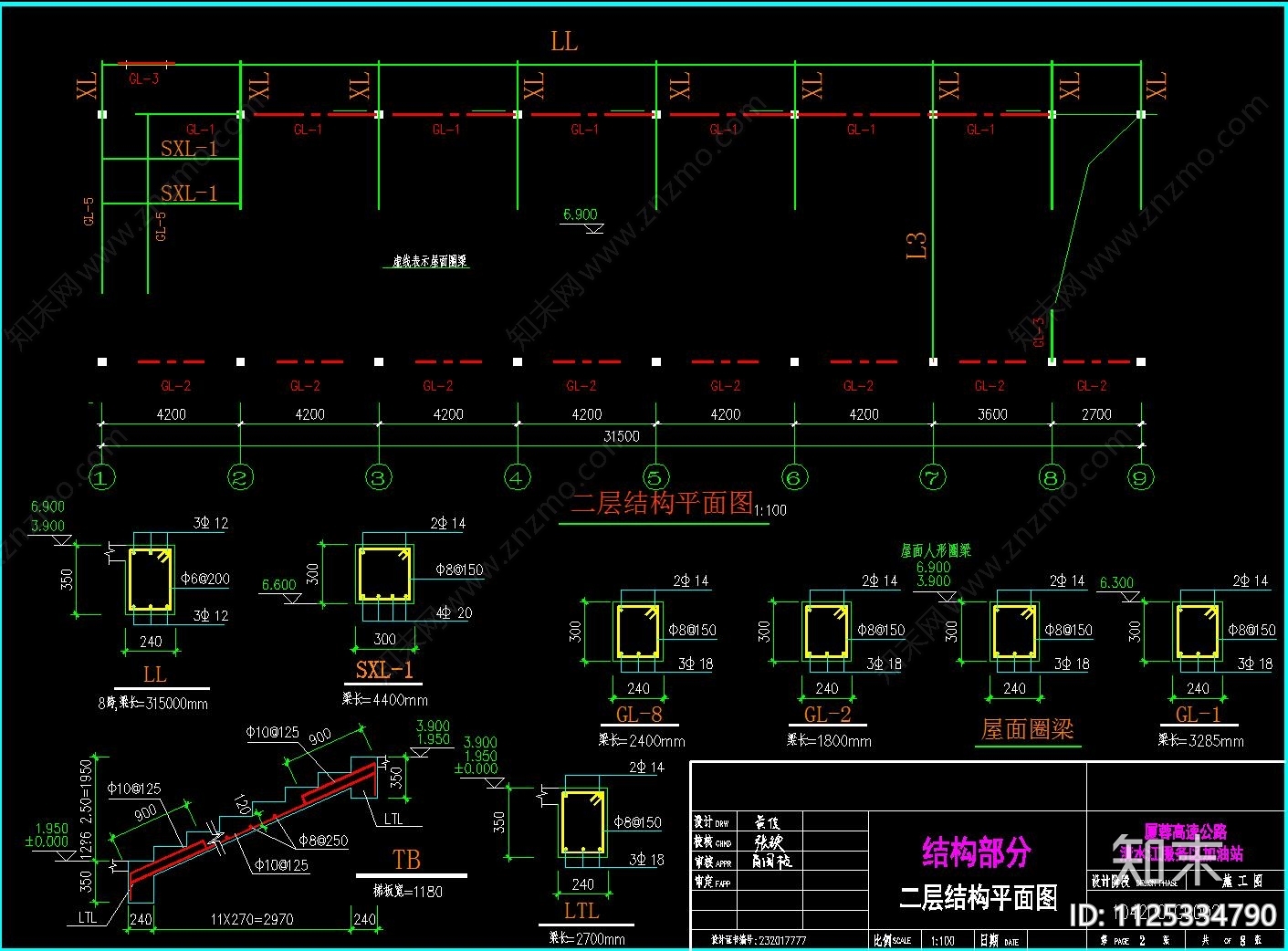This screenshot has width=1288, height=951.
Task: Select axis bubble number 5
Action: tap(656, 477)
